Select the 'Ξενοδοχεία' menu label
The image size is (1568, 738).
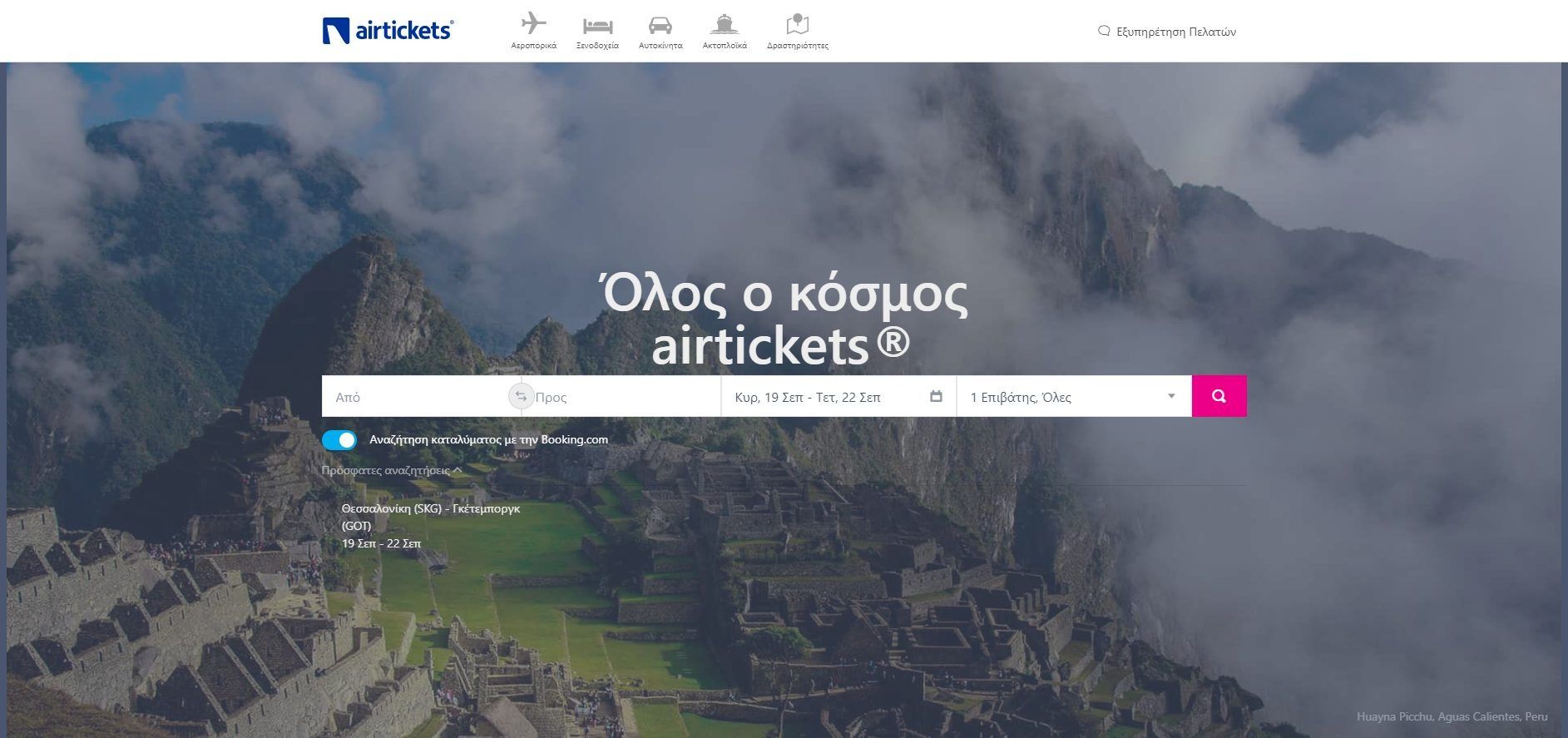tap(597, 46)
